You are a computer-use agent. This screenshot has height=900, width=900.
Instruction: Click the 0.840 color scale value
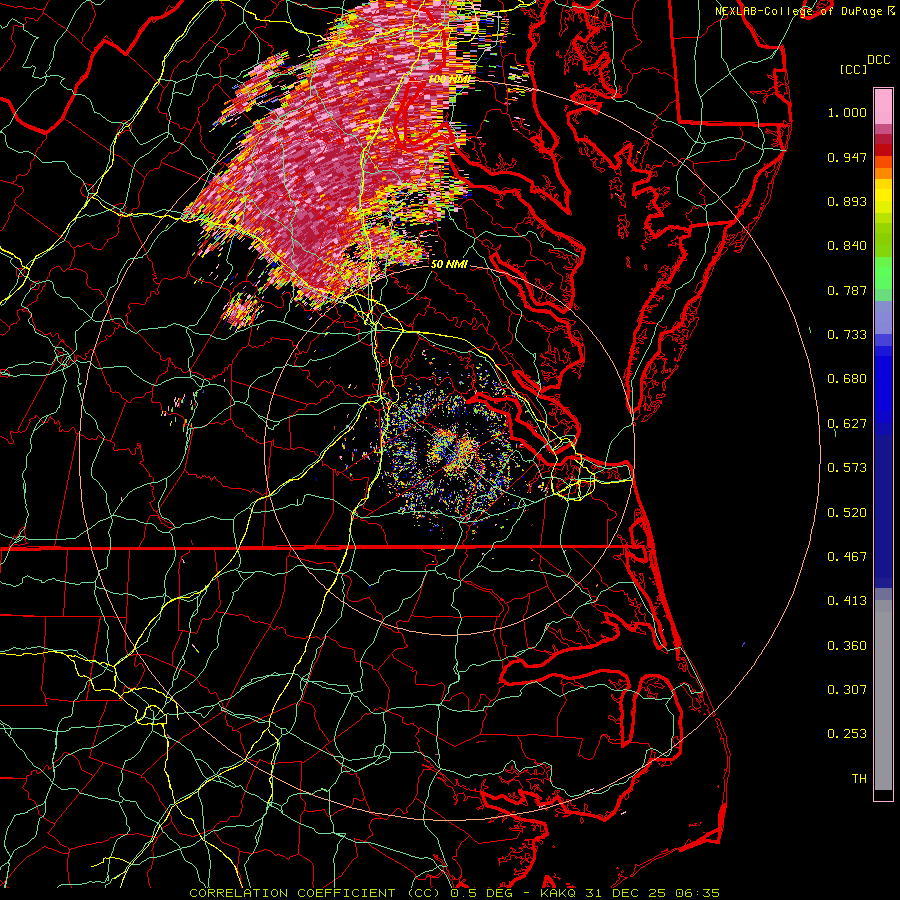(x=847, y=246)
